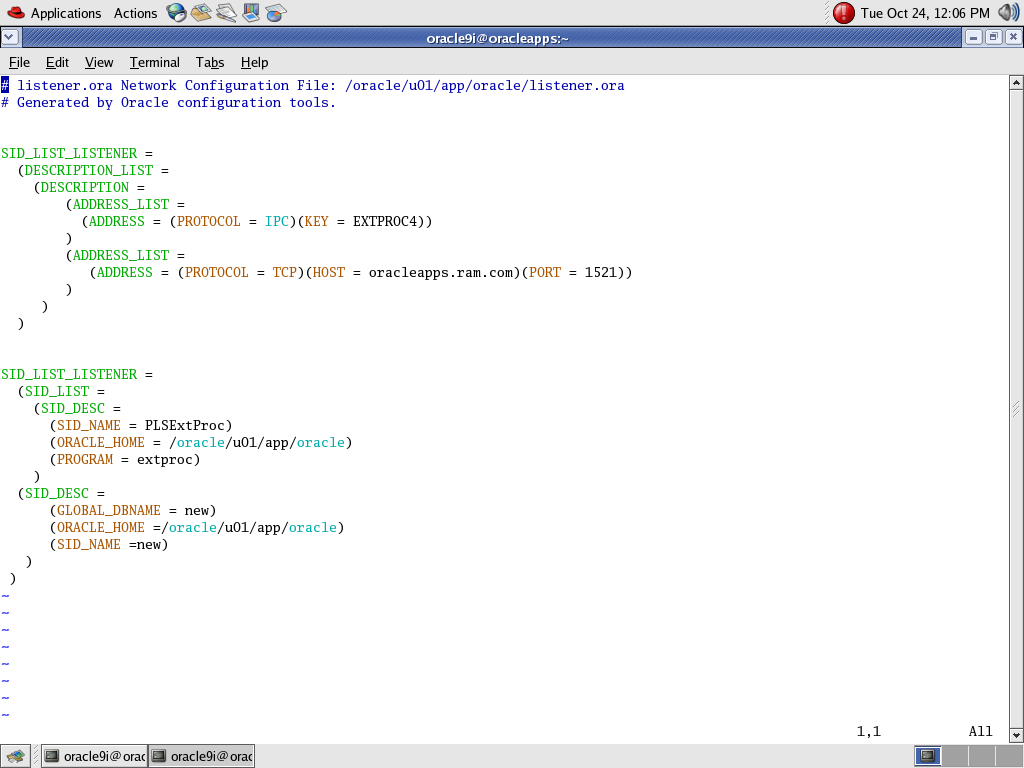
Task: Launch the word processor document icon
Action: 226,12
